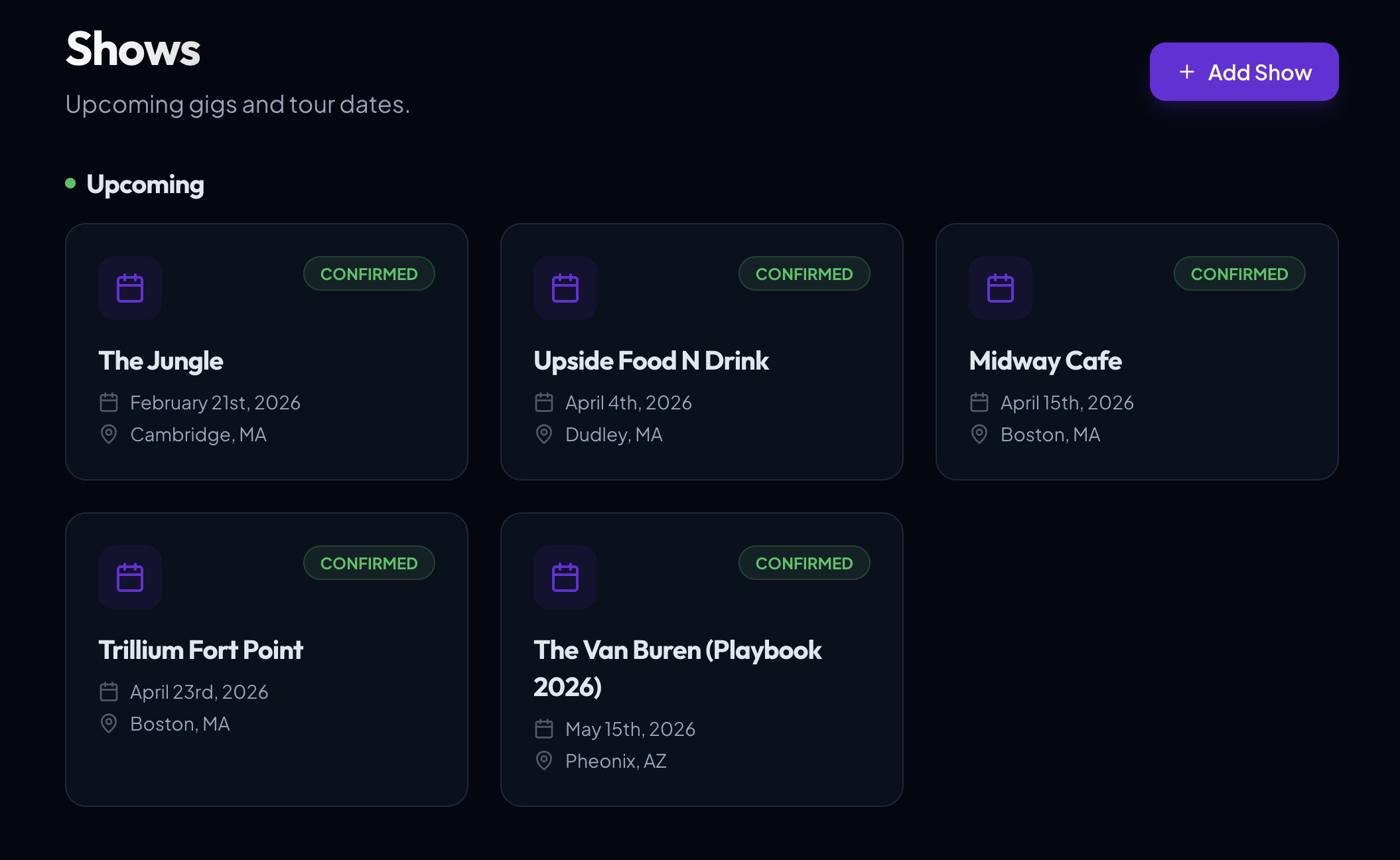This screenshot has height=860, width=1400.
Task: Toggle the CONFIRMED badge on The Van Buren show
Action: 804,563
